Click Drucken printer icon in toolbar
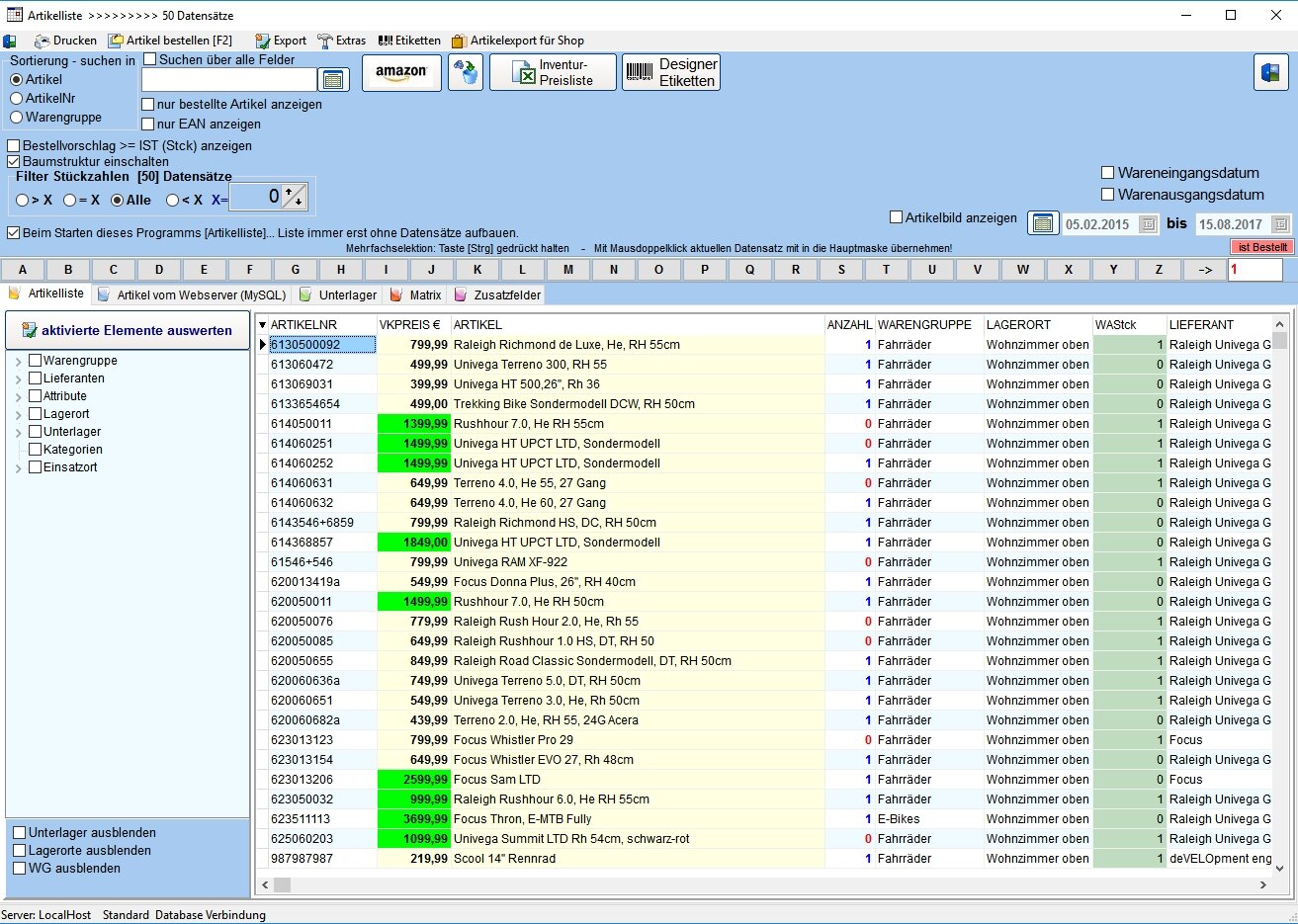 pyautogui.click(x=43, y=41)
